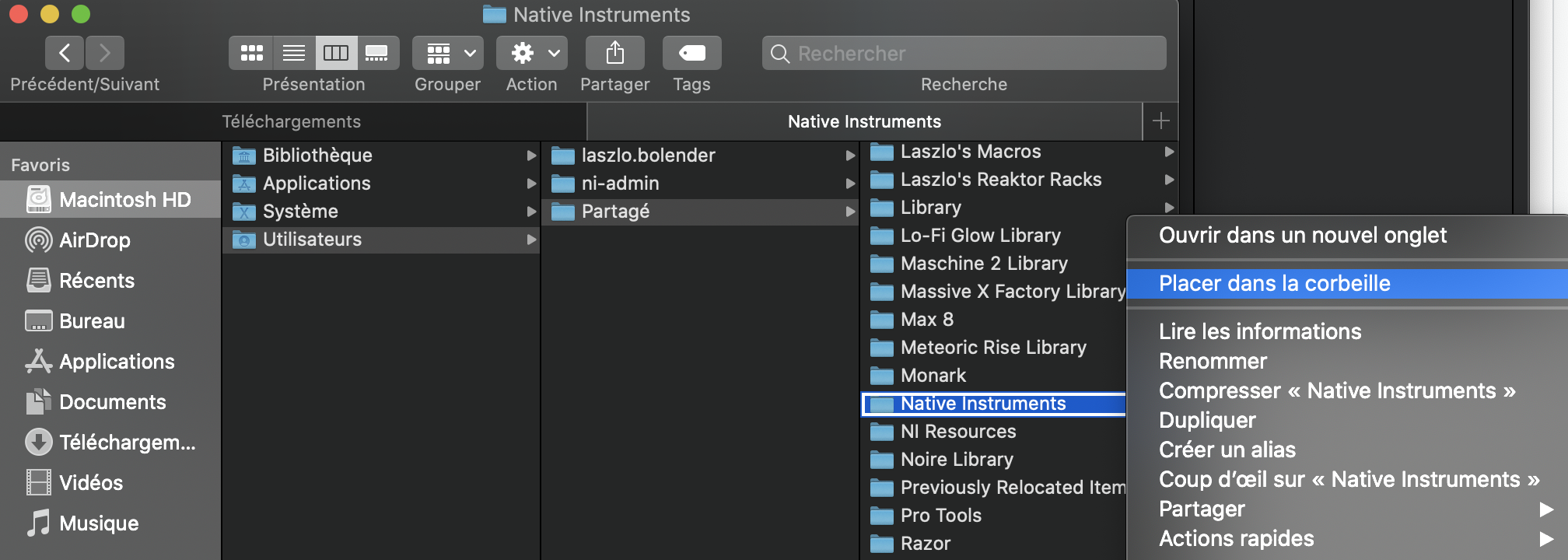Open Documents in sidebar
The image size is (1568, 560).
(110, 402)
